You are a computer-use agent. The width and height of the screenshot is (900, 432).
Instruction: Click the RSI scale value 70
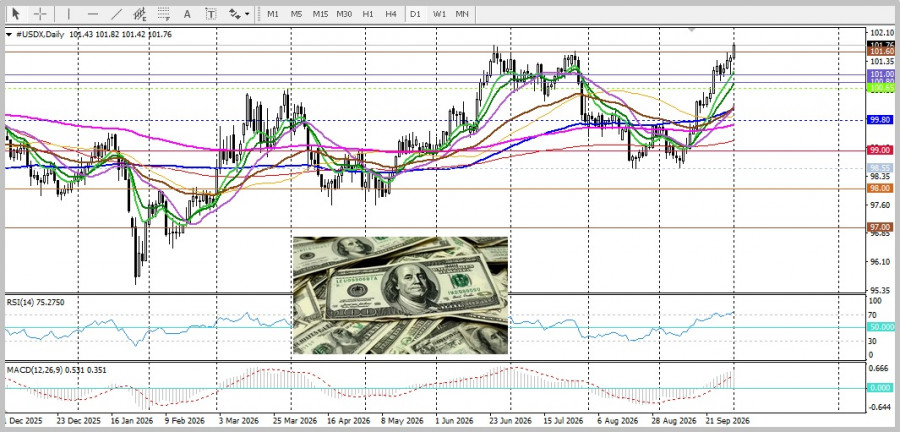pyautogui.click(x=874, y=315)
